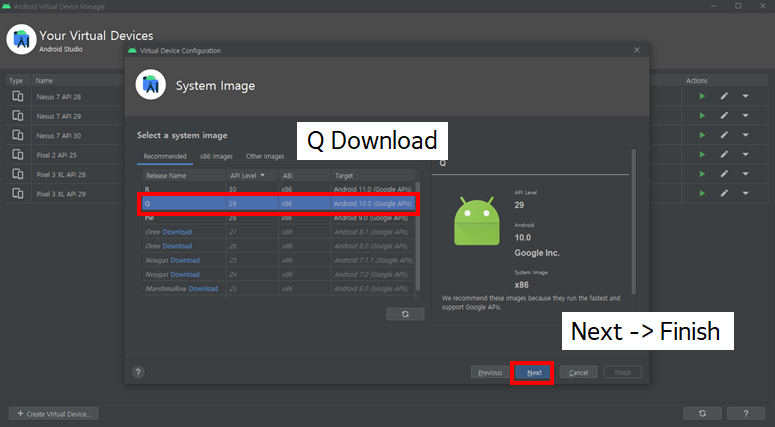
Task: Launch the Pixel 3 XL API 29 emulator
Action: pyautogui.click(x=702, y=193)
